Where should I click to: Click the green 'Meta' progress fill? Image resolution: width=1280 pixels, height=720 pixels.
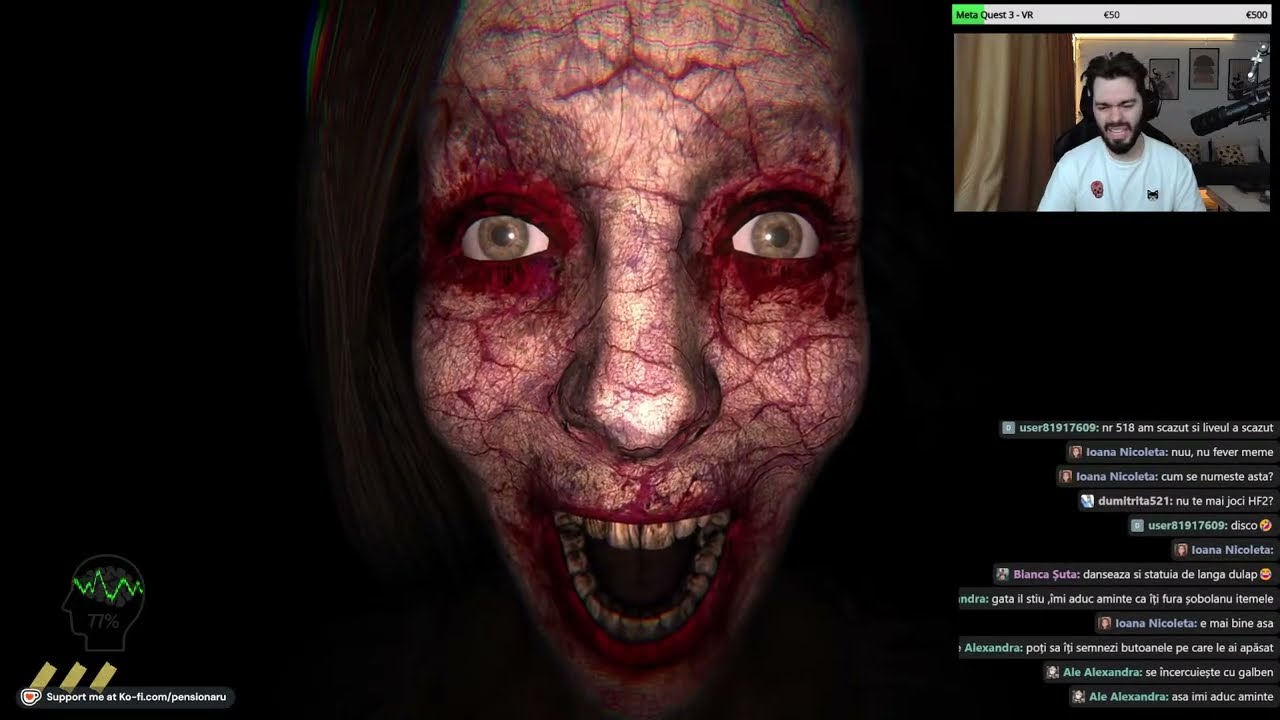click(968, 14)
